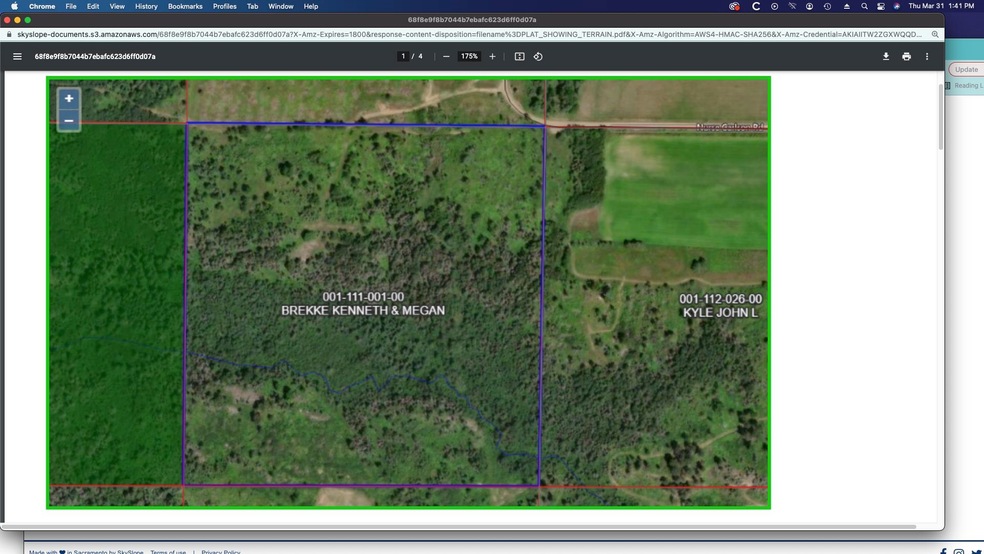Screen dimensions: 984x554
Task: Open the View menu
Action: click(117, 6)
